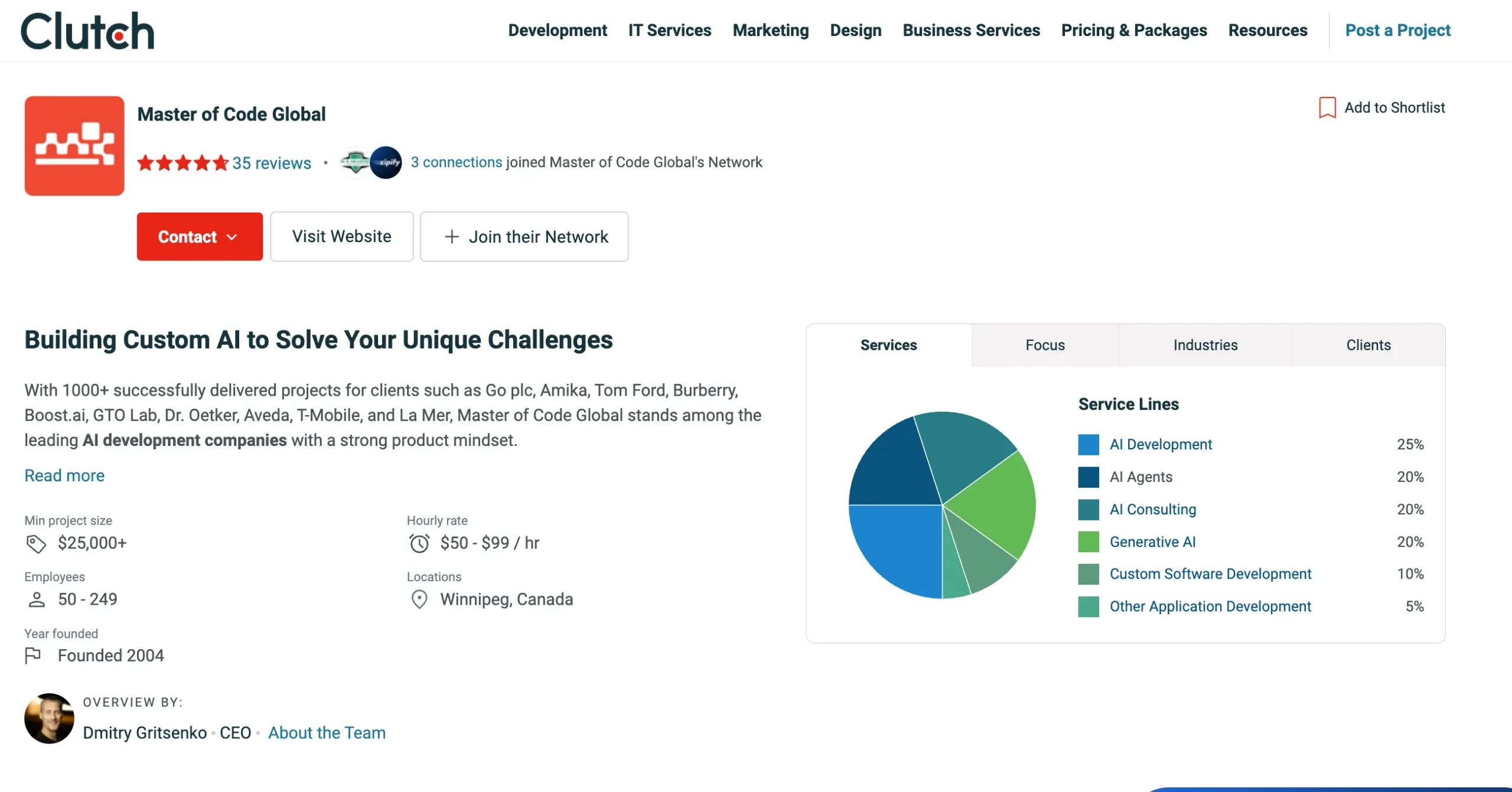Click the location pin icon near Winnipeg, Canada

click(419, 599)
